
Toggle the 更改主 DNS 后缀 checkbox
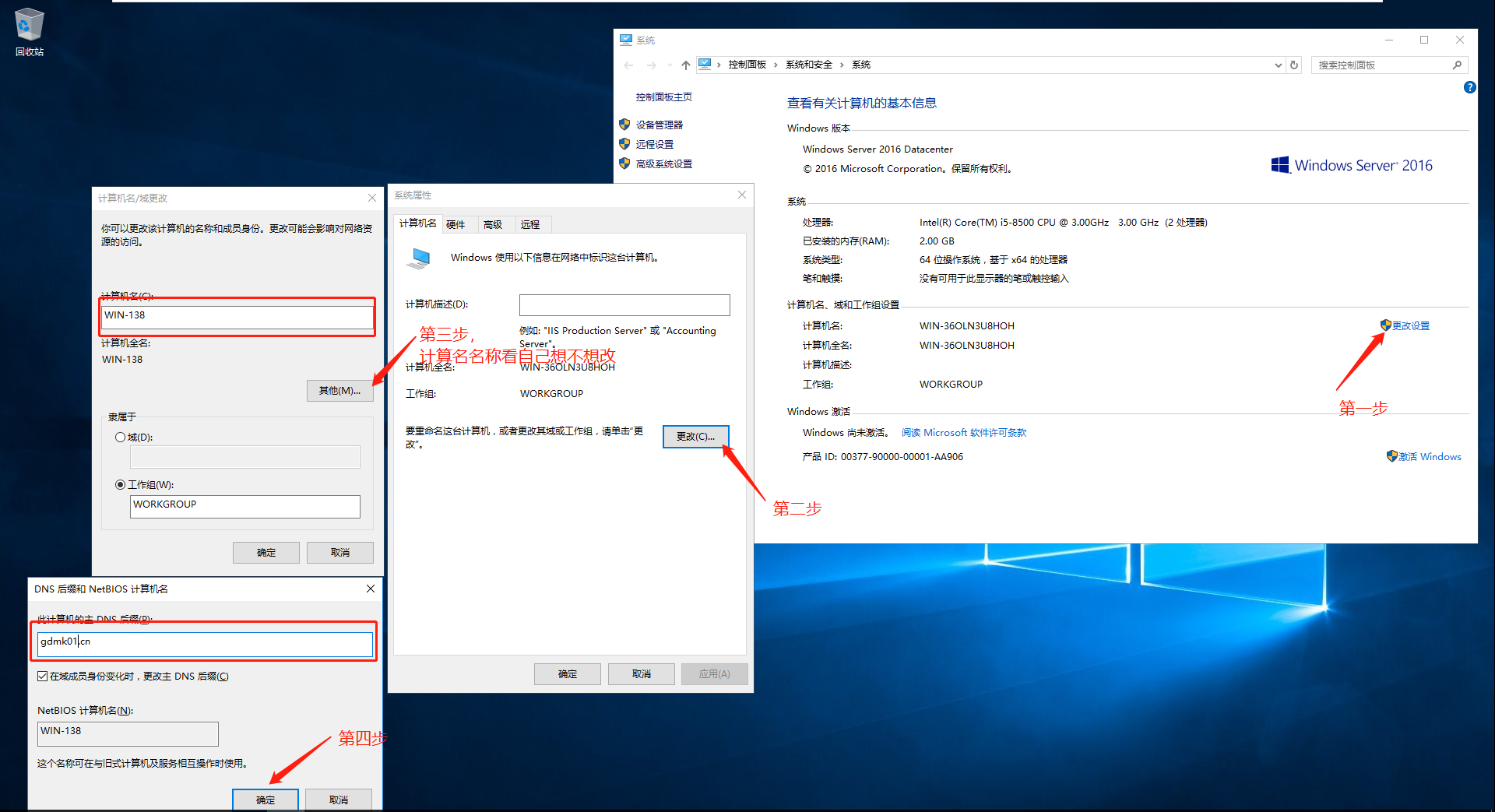click(43, 676)
